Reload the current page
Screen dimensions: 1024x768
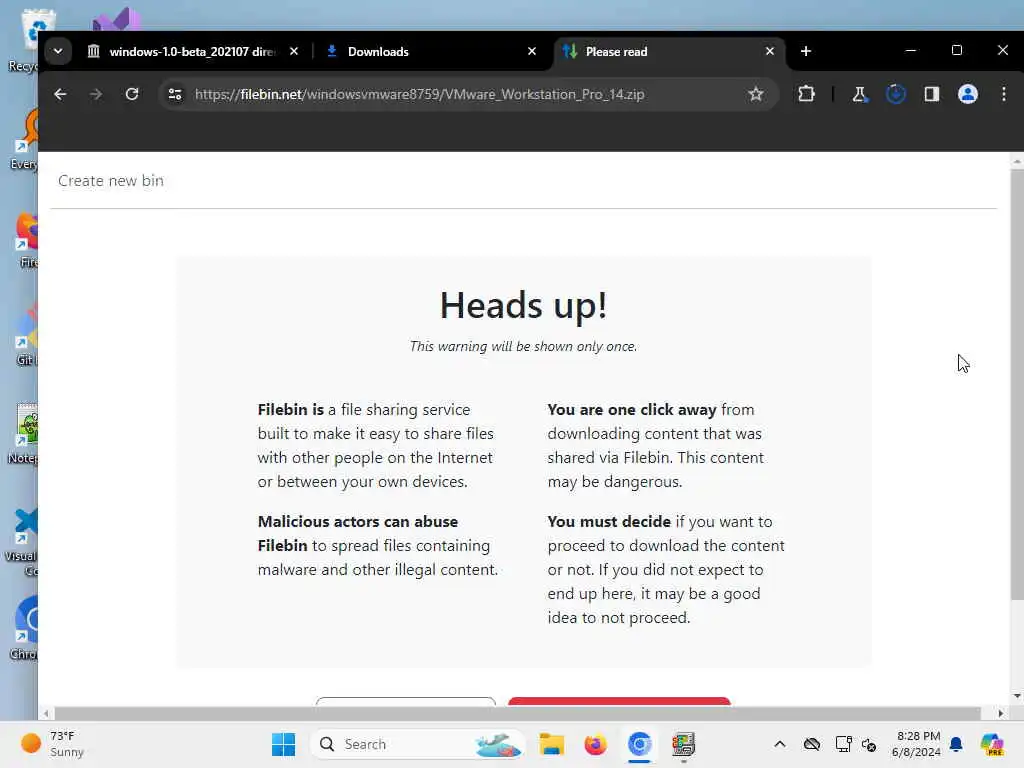tap(132, 94)
